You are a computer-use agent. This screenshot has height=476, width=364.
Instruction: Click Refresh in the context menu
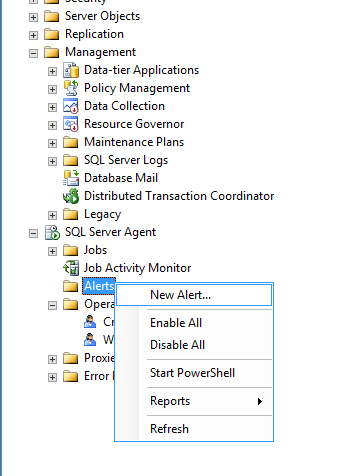click(194, 429)
